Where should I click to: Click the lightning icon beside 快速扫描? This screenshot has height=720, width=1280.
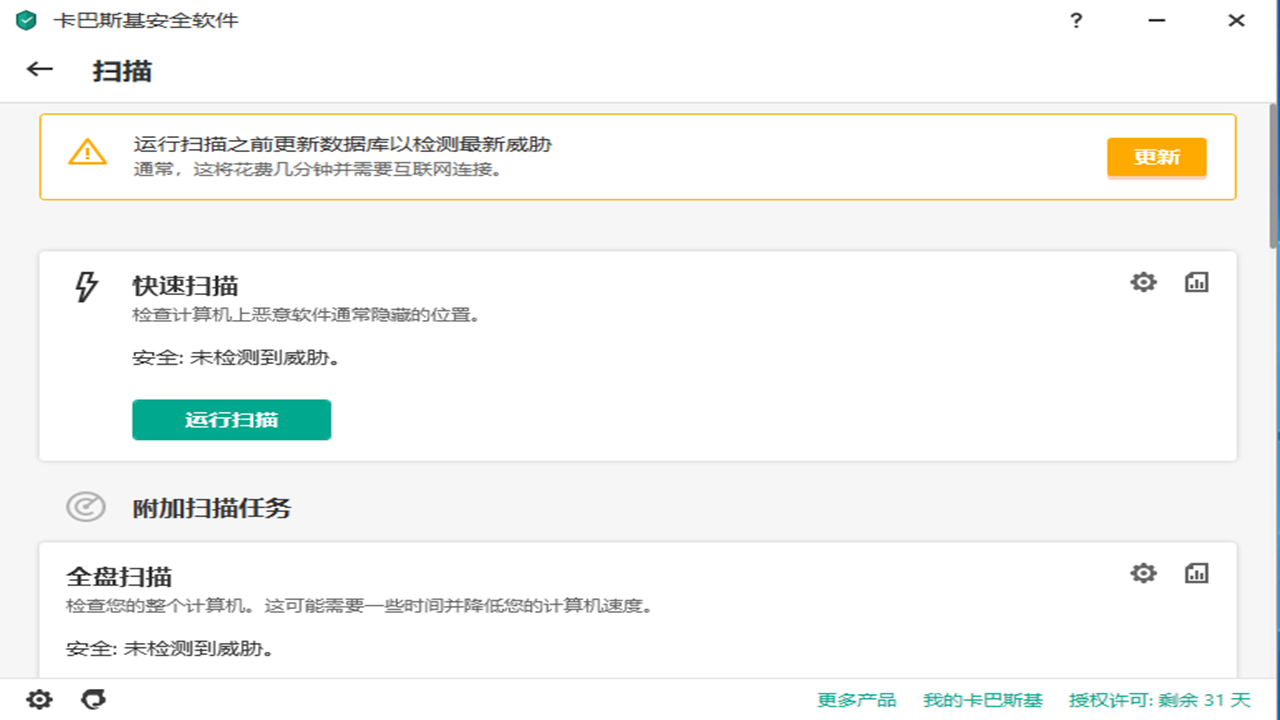tap(86, 287)
